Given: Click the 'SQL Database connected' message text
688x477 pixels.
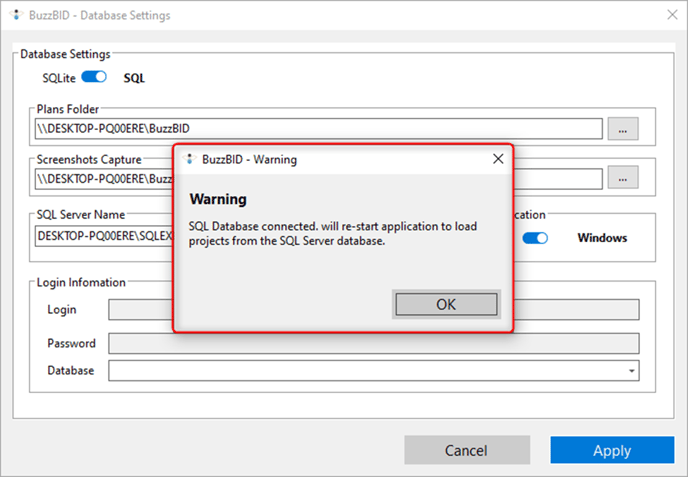Looking at the screenshot, I should (333, 233).
